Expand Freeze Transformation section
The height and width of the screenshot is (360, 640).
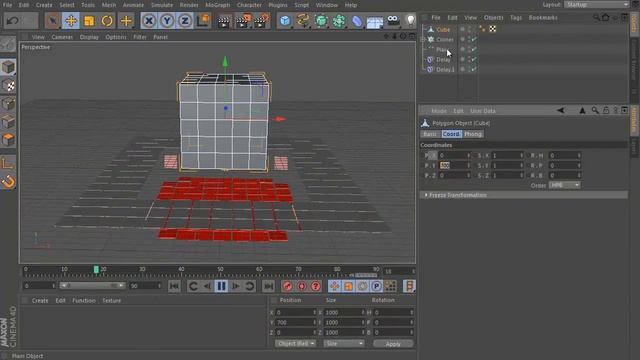pyautogui.click(x=524, y=195)
